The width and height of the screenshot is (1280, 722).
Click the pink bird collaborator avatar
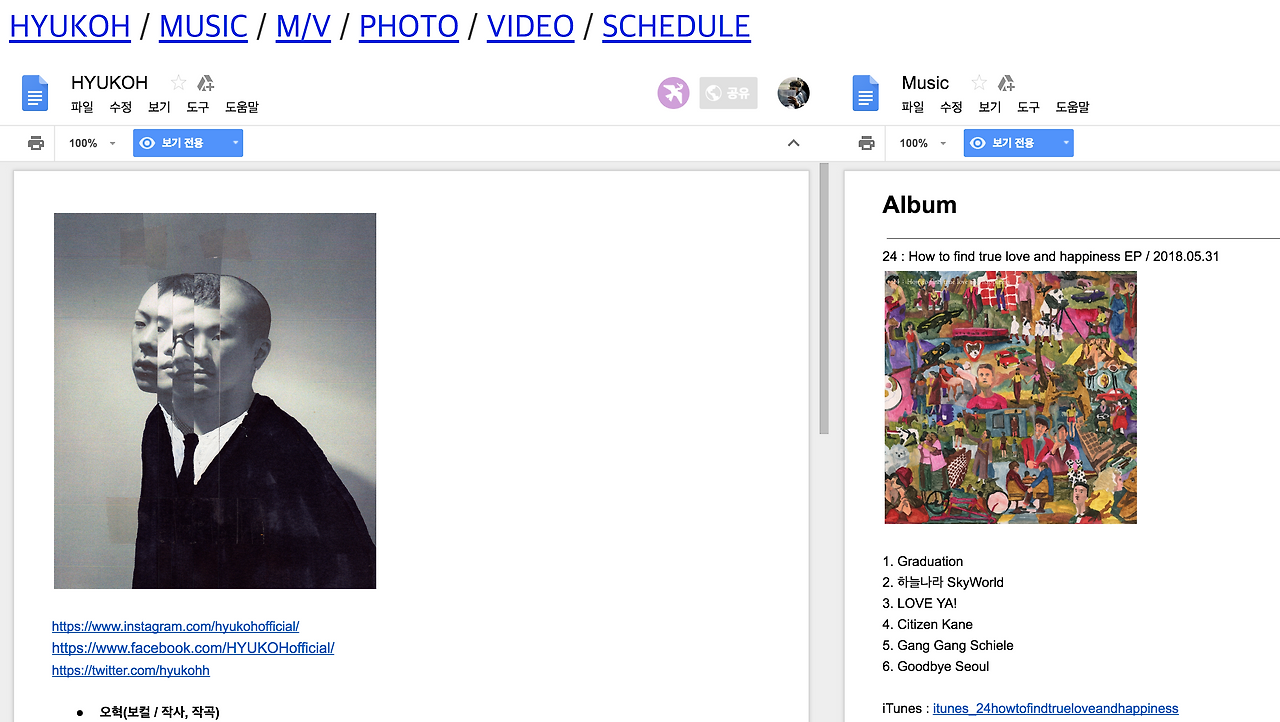(673, 93)
